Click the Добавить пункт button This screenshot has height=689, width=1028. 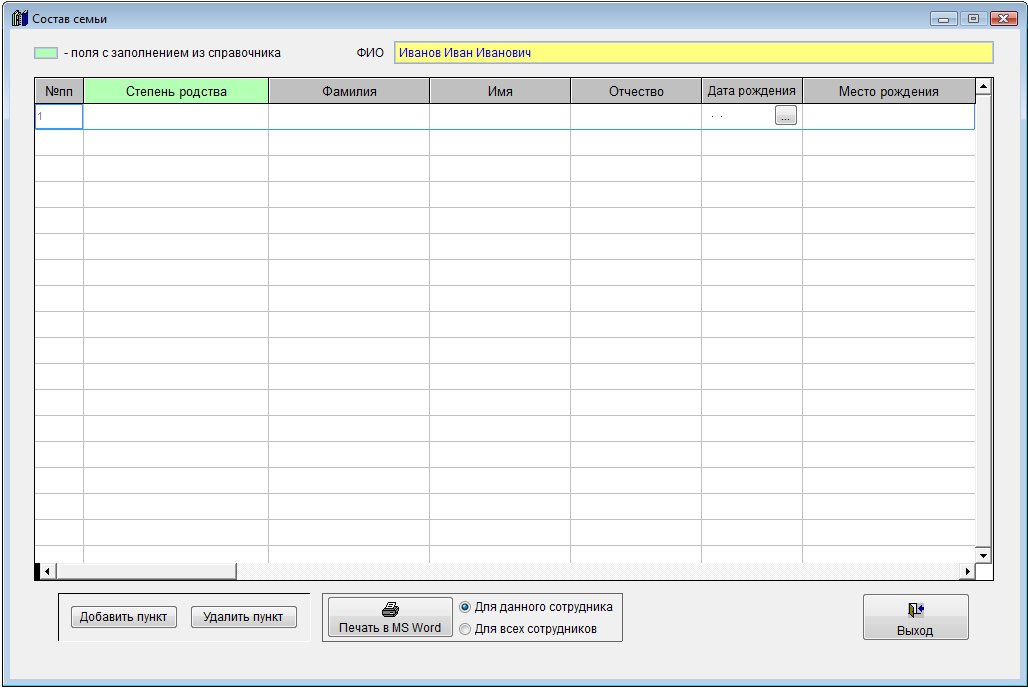[x=124, y=617]
